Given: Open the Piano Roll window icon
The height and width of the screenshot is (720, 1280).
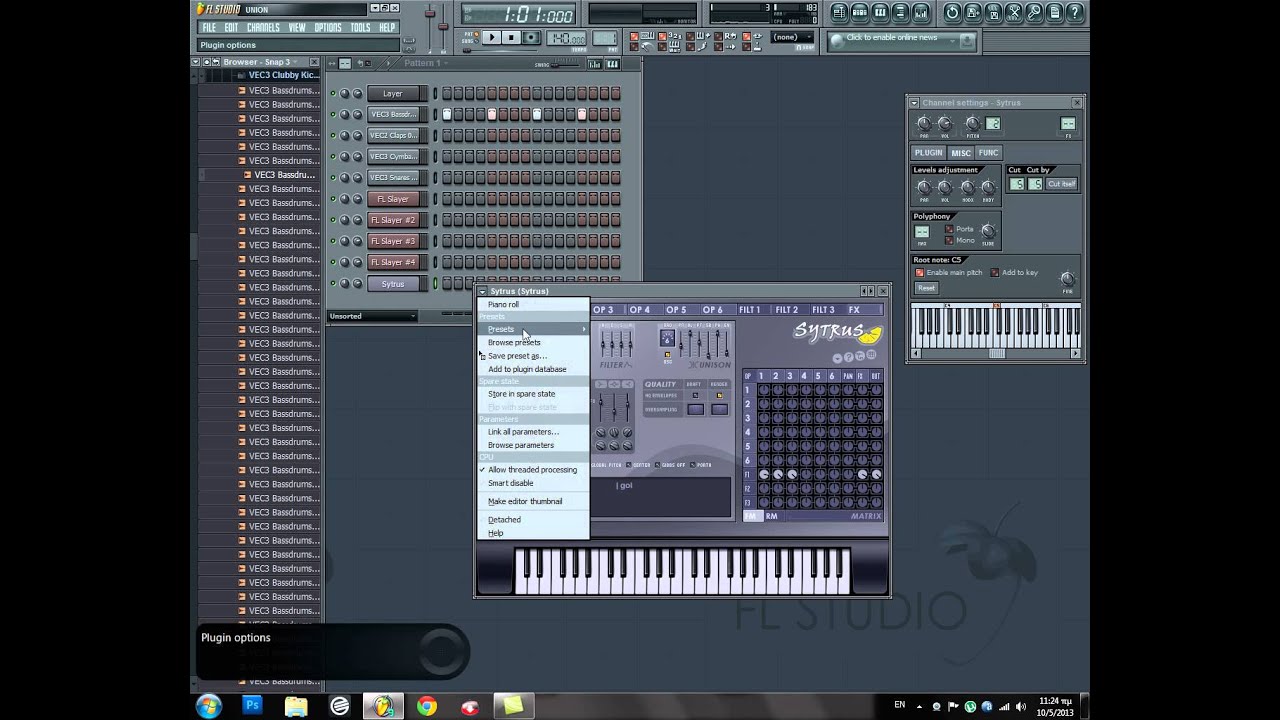Looking at the screenshot, I should [x=880, y=12].
